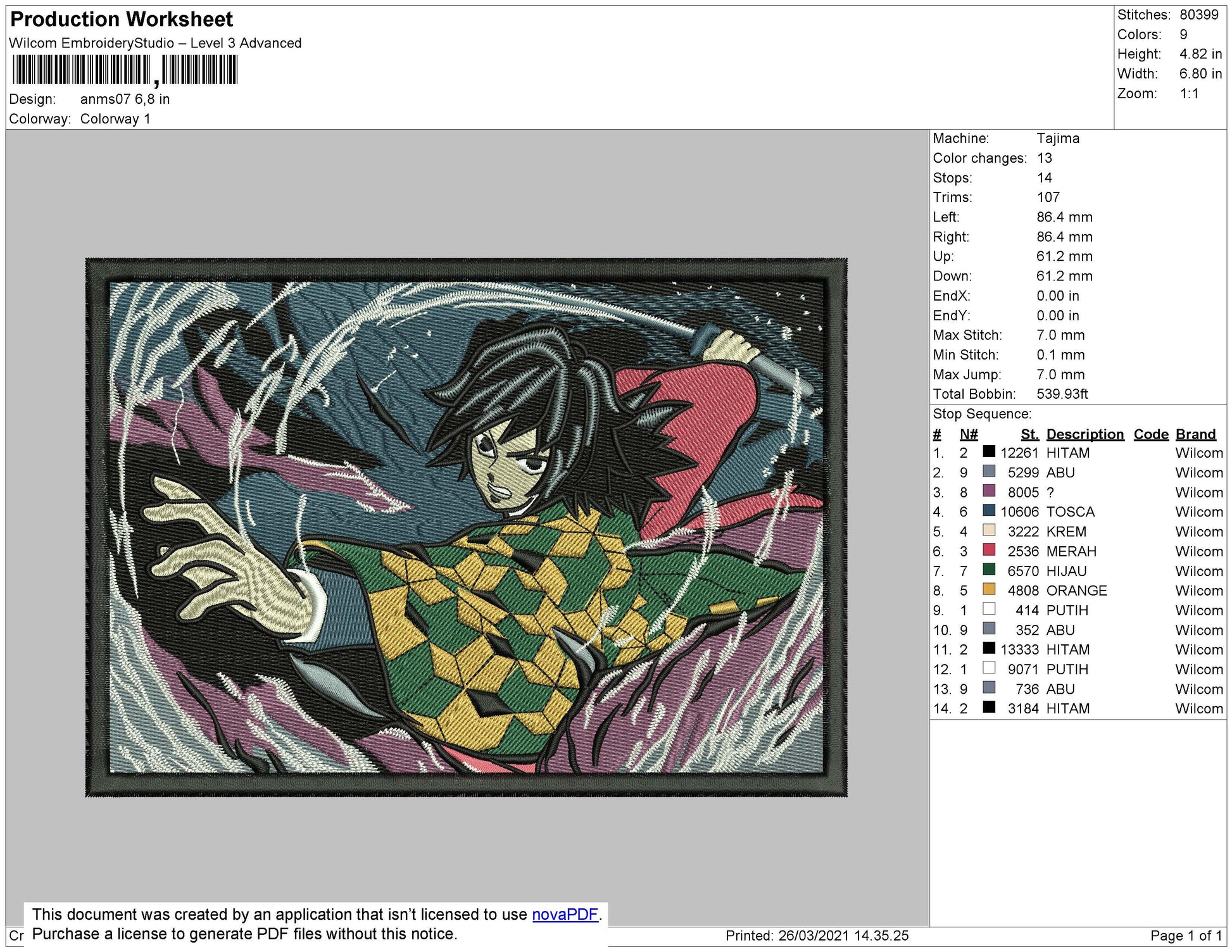Viewport: 1232px width, 952px height.
Task: Click the gray ABU swatch in stop 2
Action: (x=989, y=472)
